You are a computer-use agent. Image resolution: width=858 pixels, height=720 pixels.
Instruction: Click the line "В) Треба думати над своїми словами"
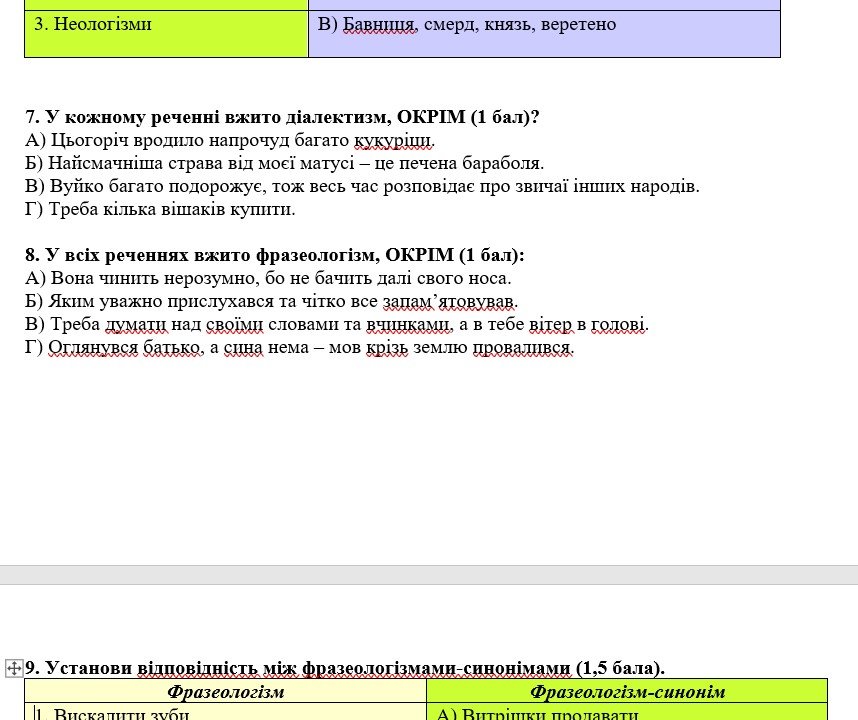pos(337,324)
